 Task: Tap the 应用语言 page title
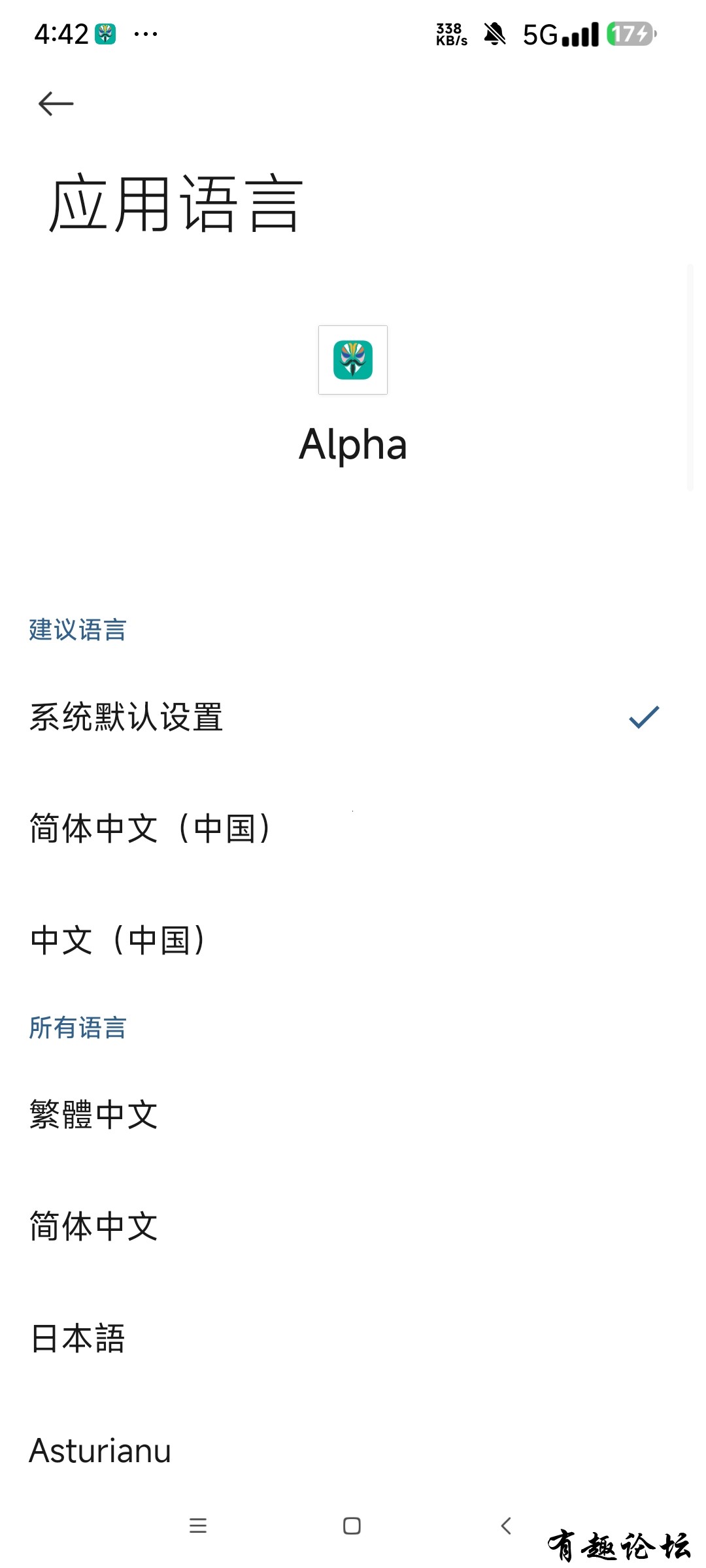coord(176,204)
